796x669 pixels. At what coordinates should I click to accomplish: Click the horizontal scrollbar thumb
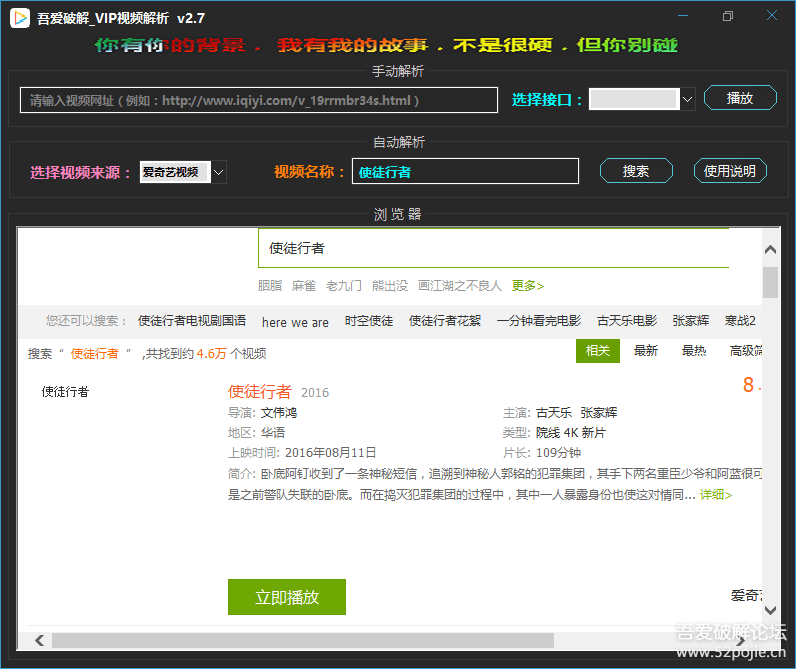click(x=303, y=641)
